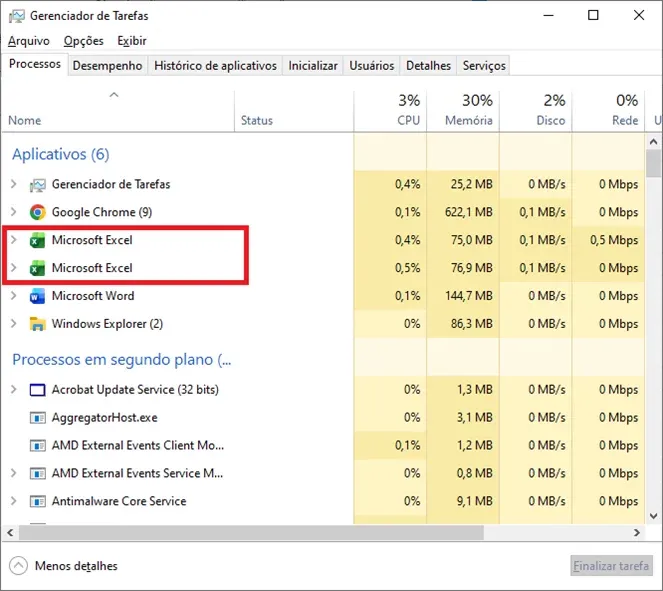Expand the Google Chrome (9) process group
Screen dimensions: 663x591
[x=14, y=212]
